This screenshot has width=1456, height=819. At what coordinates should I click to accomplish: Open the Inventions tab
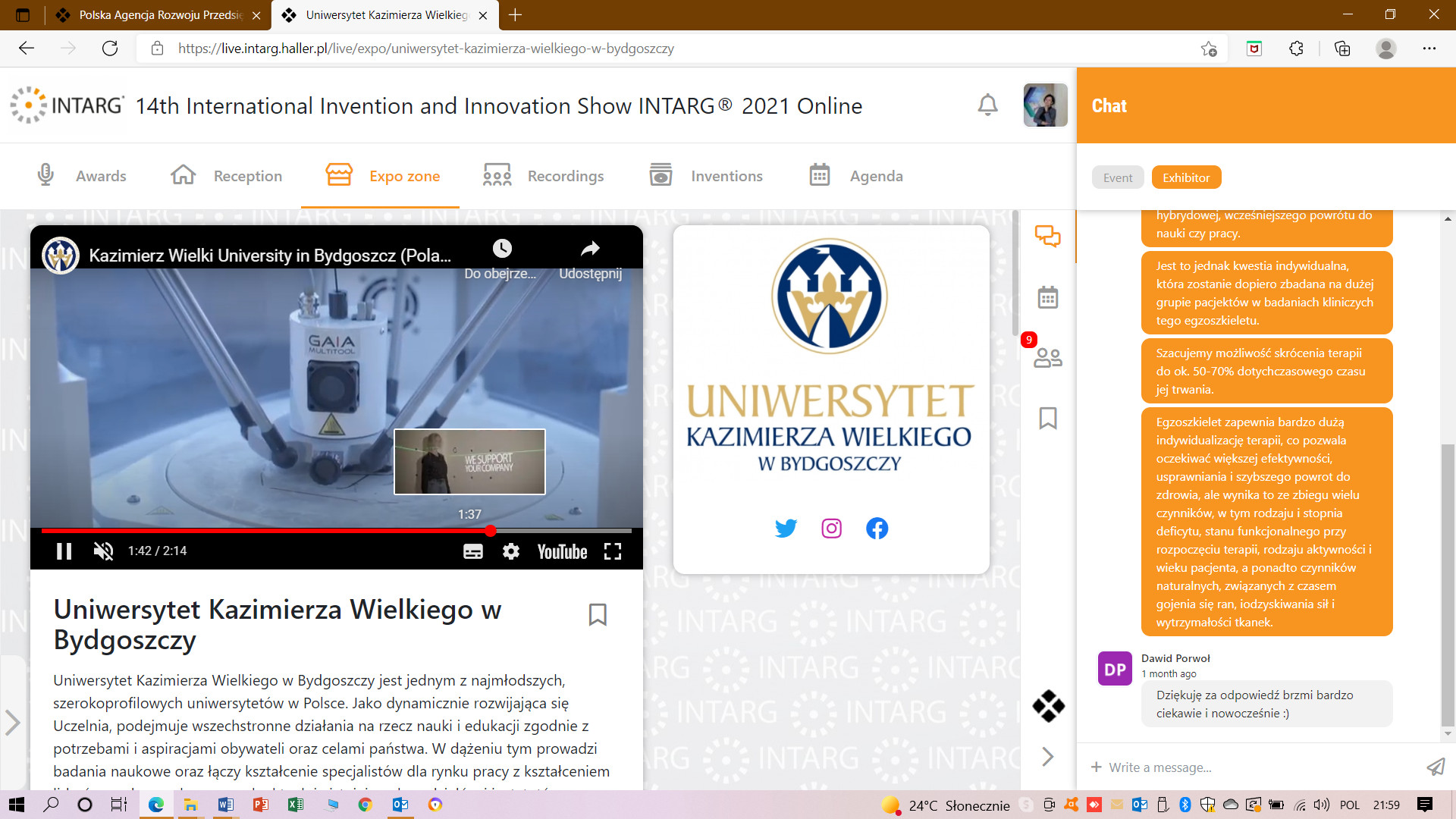tap(705, 176)
